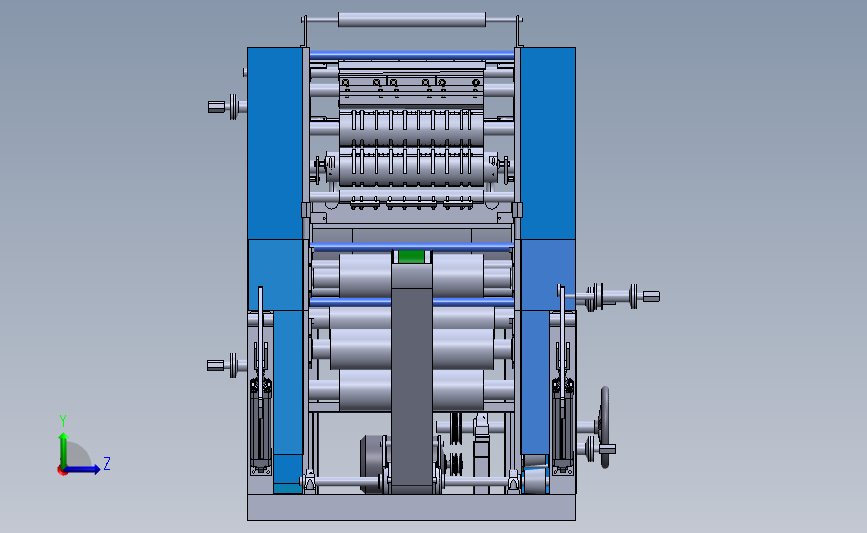
Task: Select the long roller on top of the machine
Action: click(412, 20)
